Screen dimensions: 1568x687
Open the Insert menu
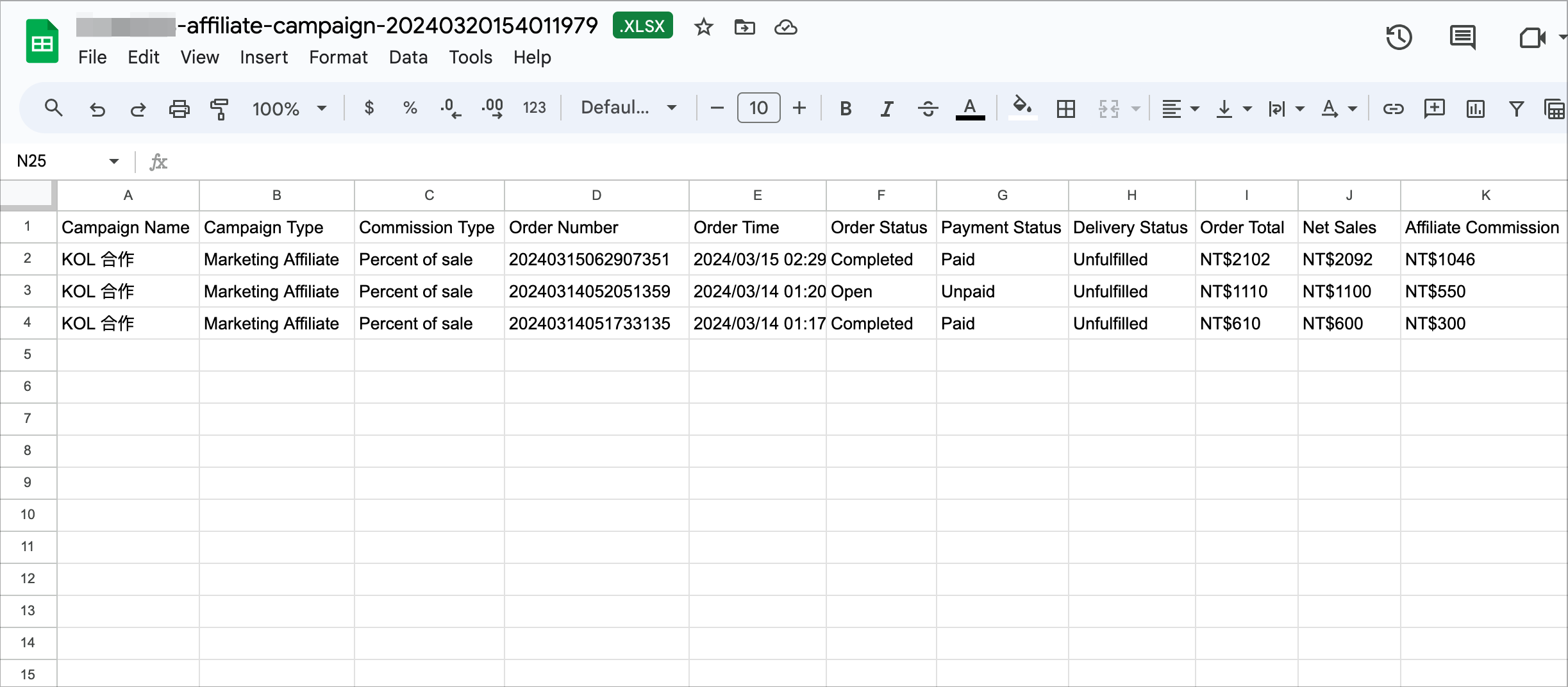[263, 57]
